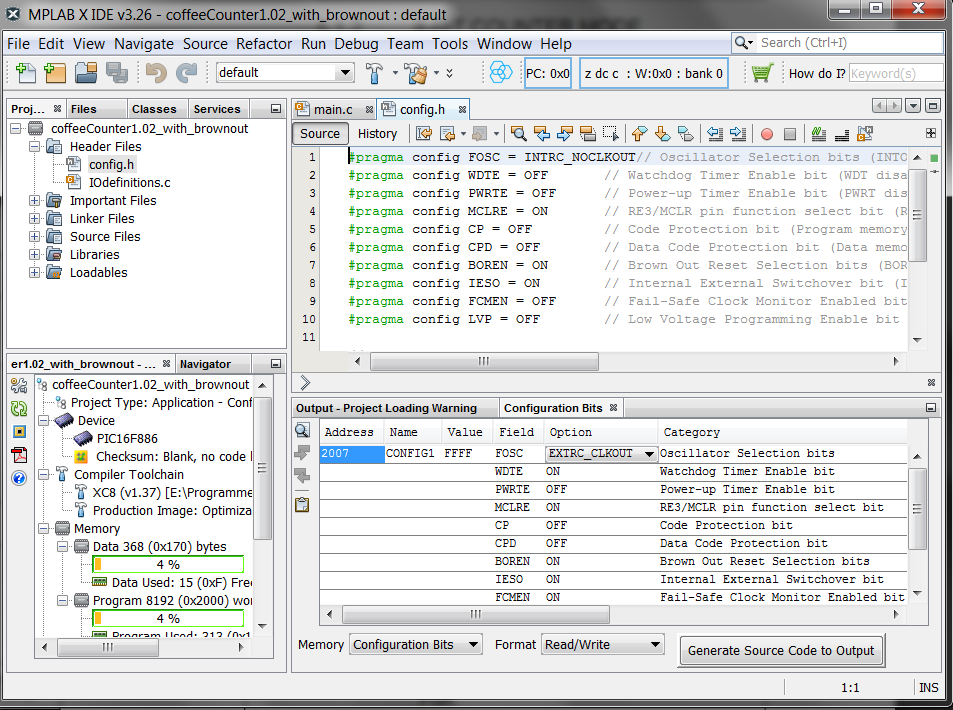Open the project configuration 'default' dropdown

285,73
